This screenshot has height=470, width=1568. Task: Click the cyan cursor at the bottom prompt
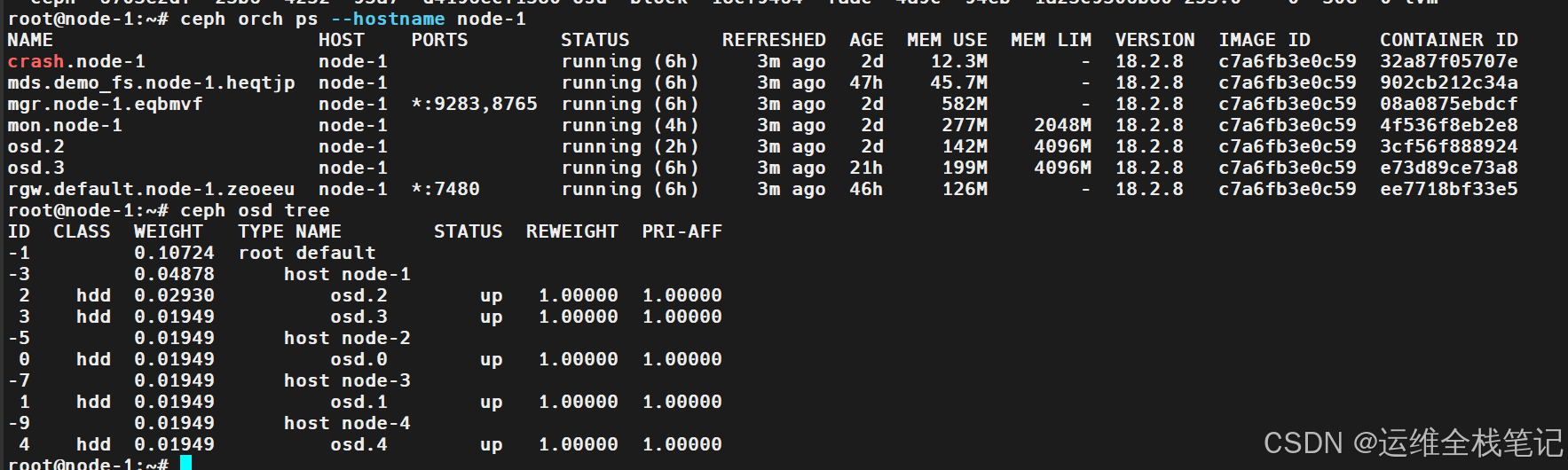pos(185,462)
